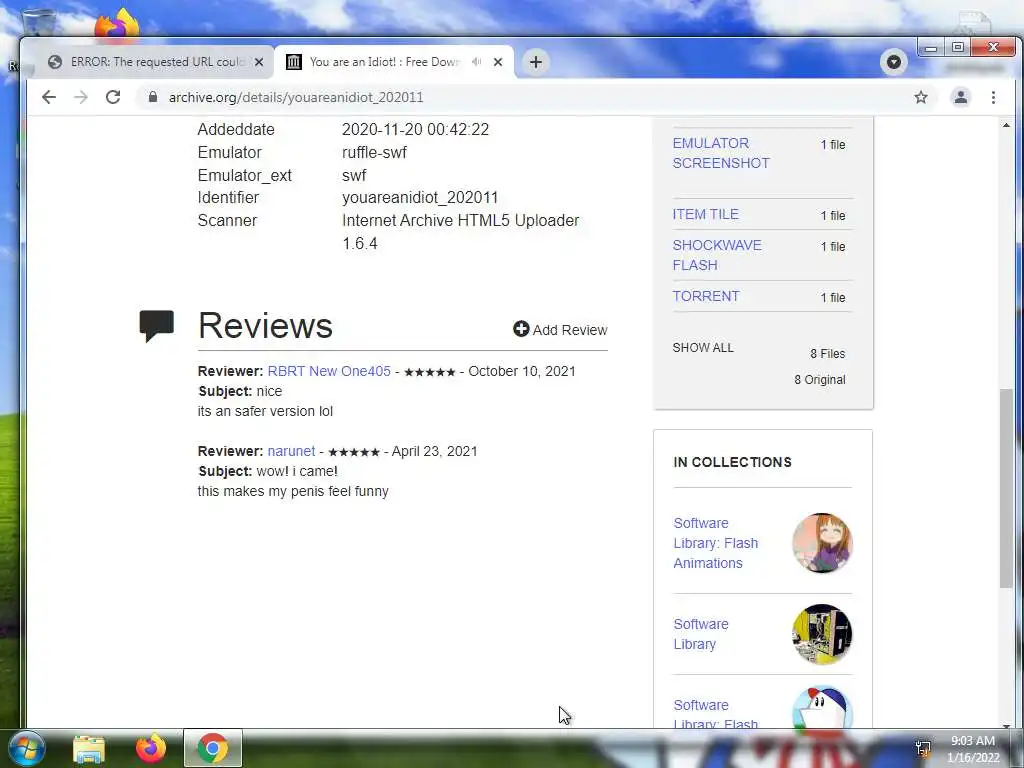Image resolution: width=1024 pixels, height=768 pixels.
Task: Click the Firefox desktop shortcut icon
Action: pyautogui.click(x=117, y=25)
